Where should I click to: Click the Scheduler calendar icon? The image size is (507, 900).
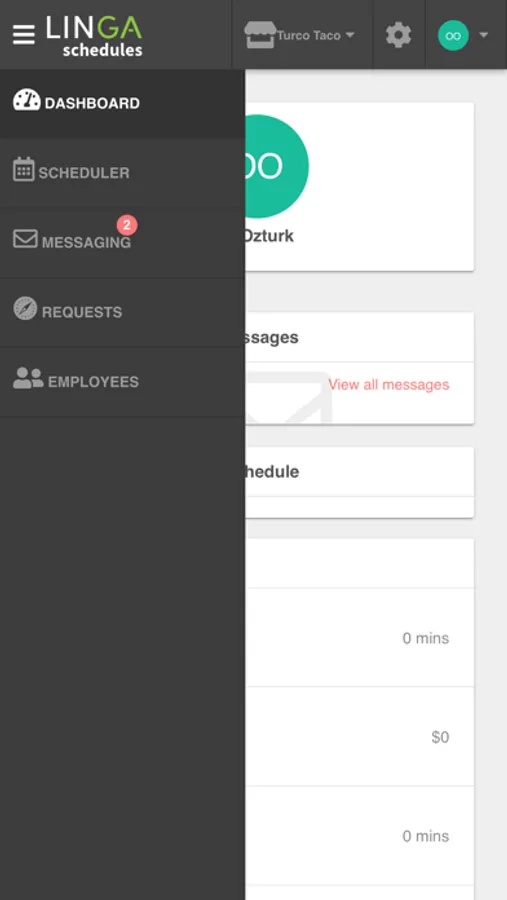click(x=24, y=170)
